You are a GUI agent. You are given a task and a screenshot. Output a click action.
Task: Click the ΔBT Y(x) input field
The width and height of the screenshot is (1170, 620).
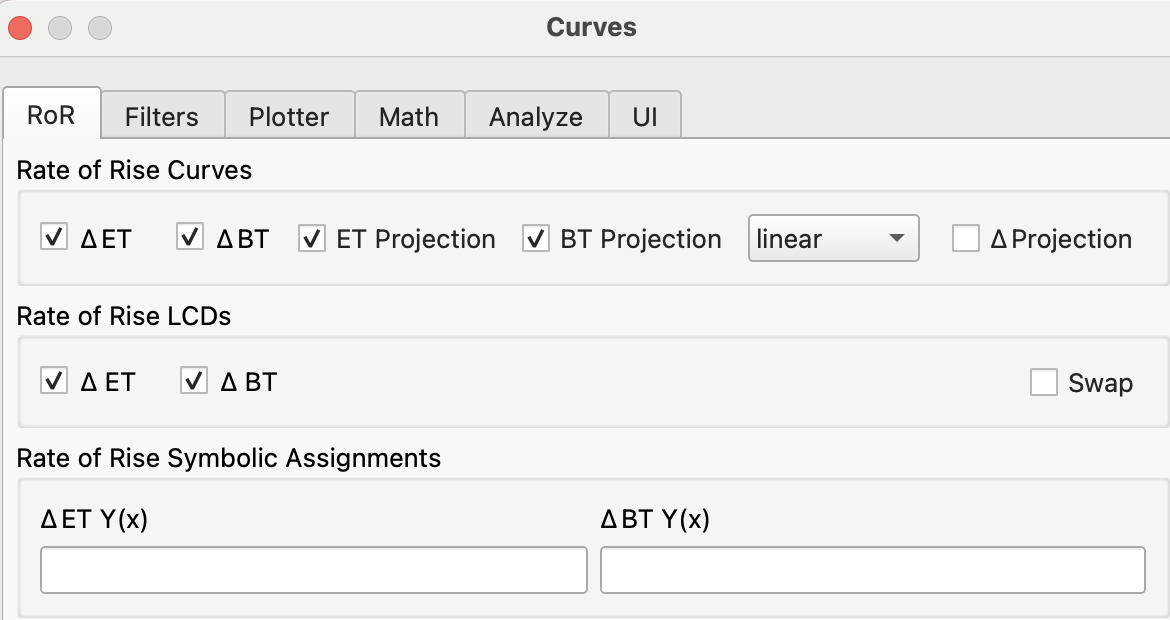873,569
